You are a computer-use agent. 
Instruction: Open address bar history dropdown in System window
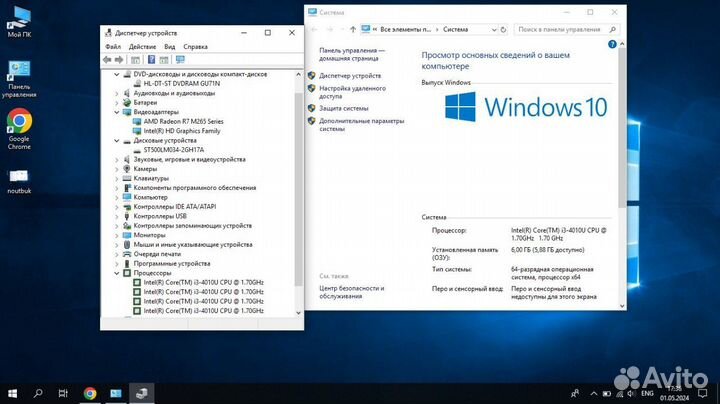494,29
